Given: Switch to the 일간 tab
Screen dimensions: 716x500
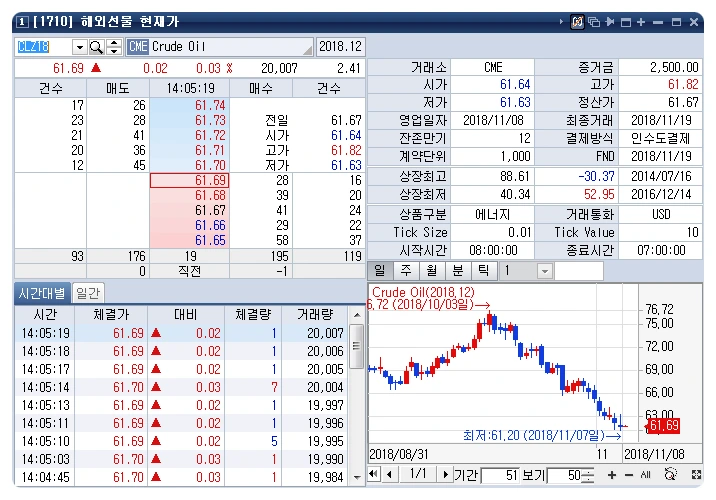Looking at the screenshot, I should pos(88,293).
